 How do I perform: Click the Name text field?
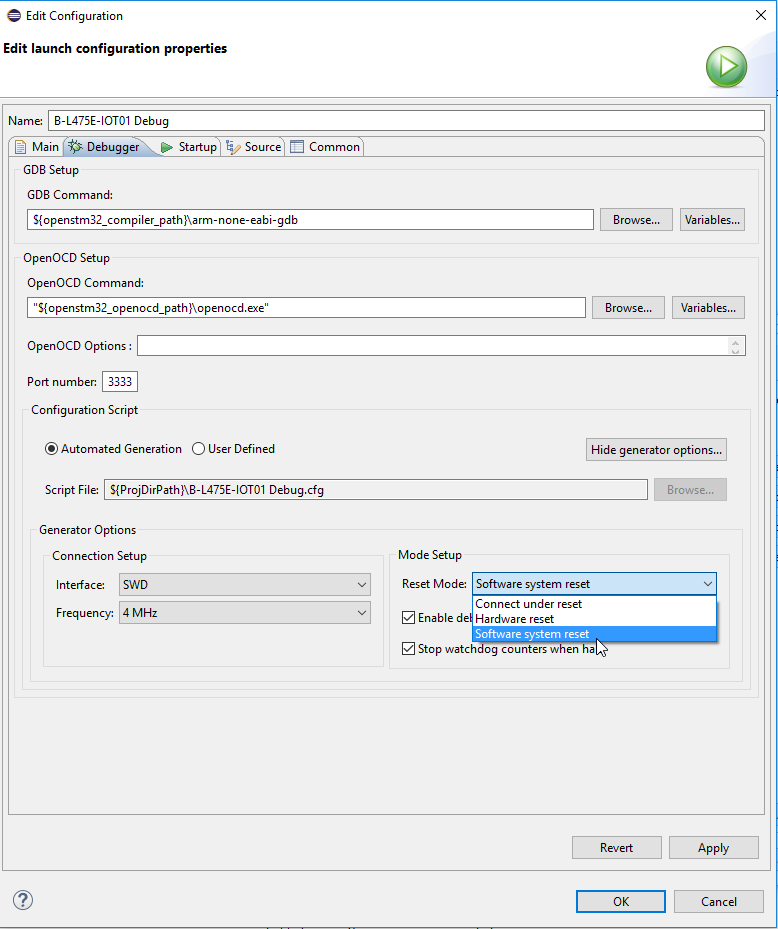[x=405, y=121]
